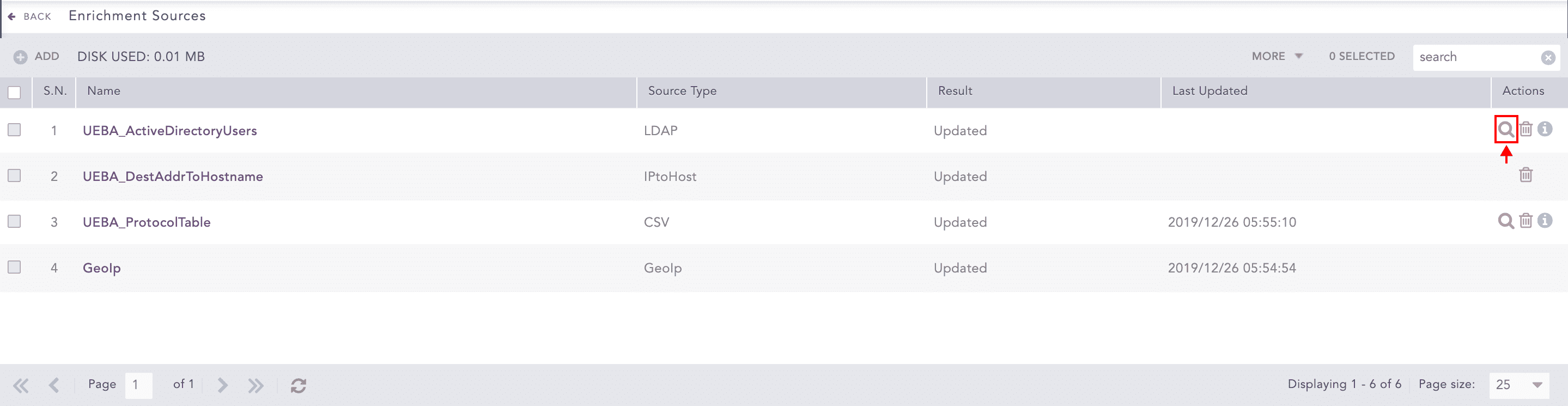Open the MORE dropdown menu
1568x406 pixels.
click(1277, 56)
